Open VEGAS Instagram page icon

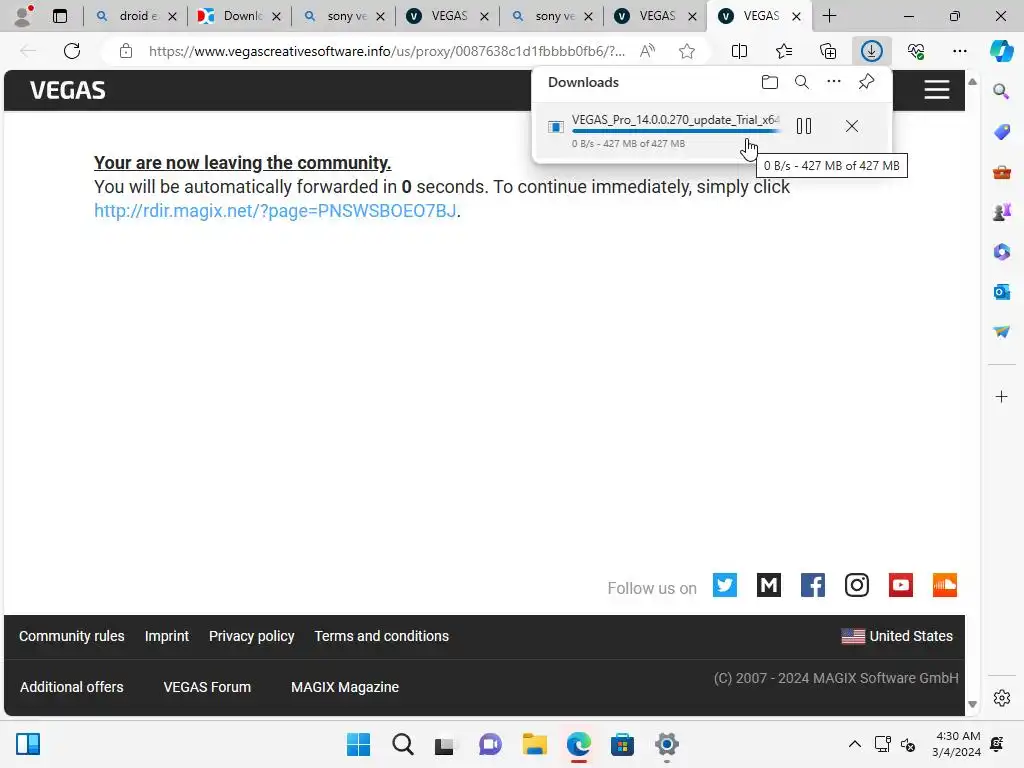pyautogui.click(x=857, y=585)
